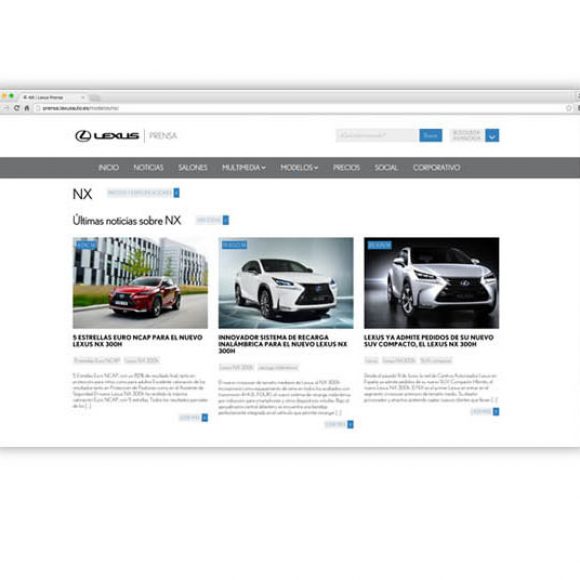Click the browser address bar URL

tap(80, 108)
